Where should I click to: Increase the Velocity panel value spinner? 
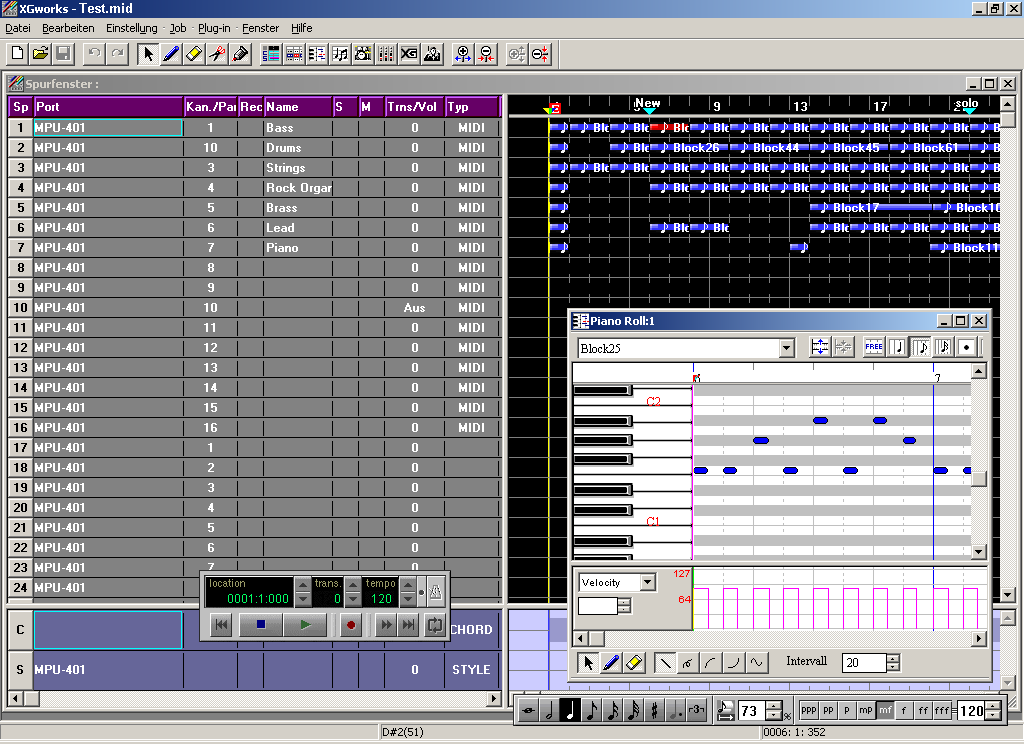(x=624, y=602)
